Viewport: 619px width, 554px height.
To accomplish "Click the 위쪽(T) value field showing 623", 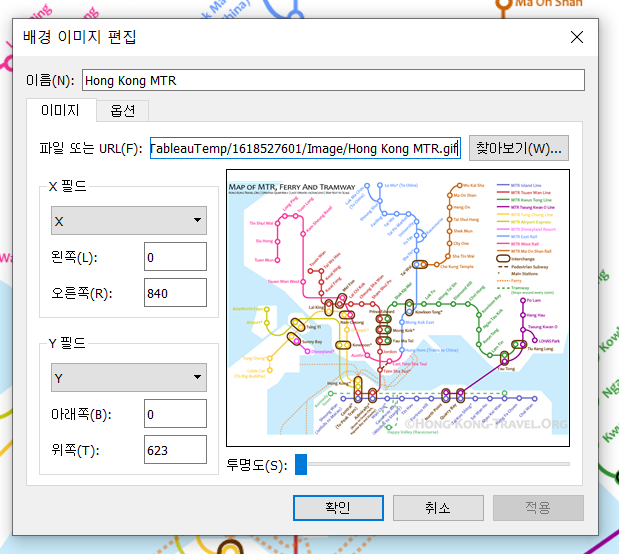I will point(175,449).
